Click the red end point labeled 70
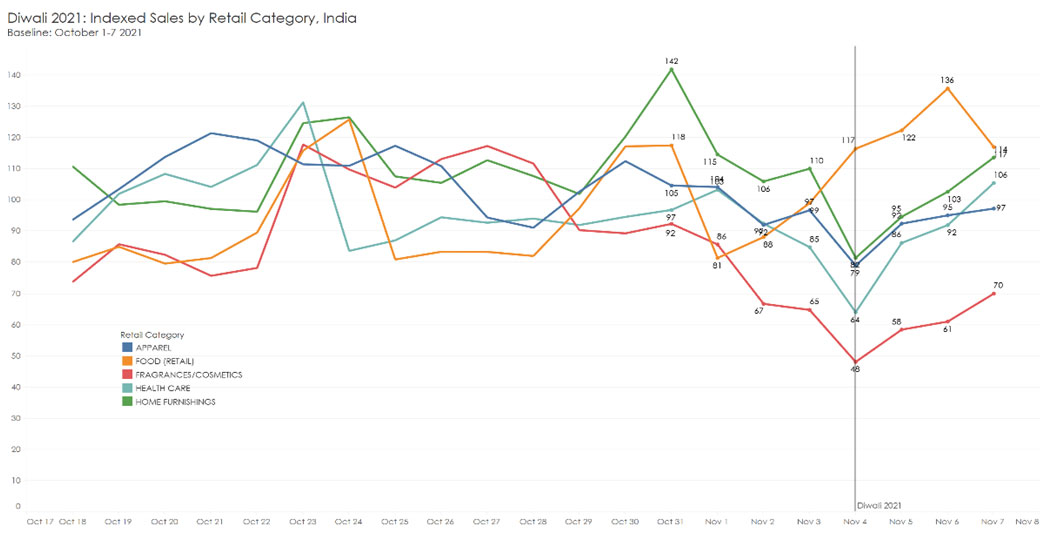 [x=993, y=293]
